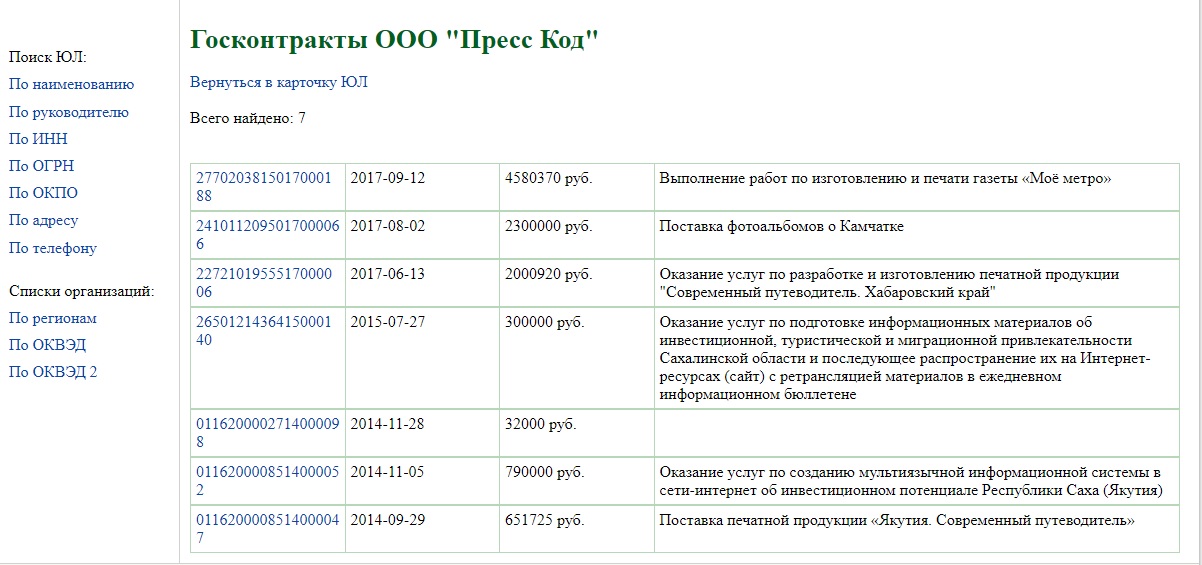Screen dimensions: 1202x565
Task: Open contract number 0116200008514000047
Action: pos(266,521)
